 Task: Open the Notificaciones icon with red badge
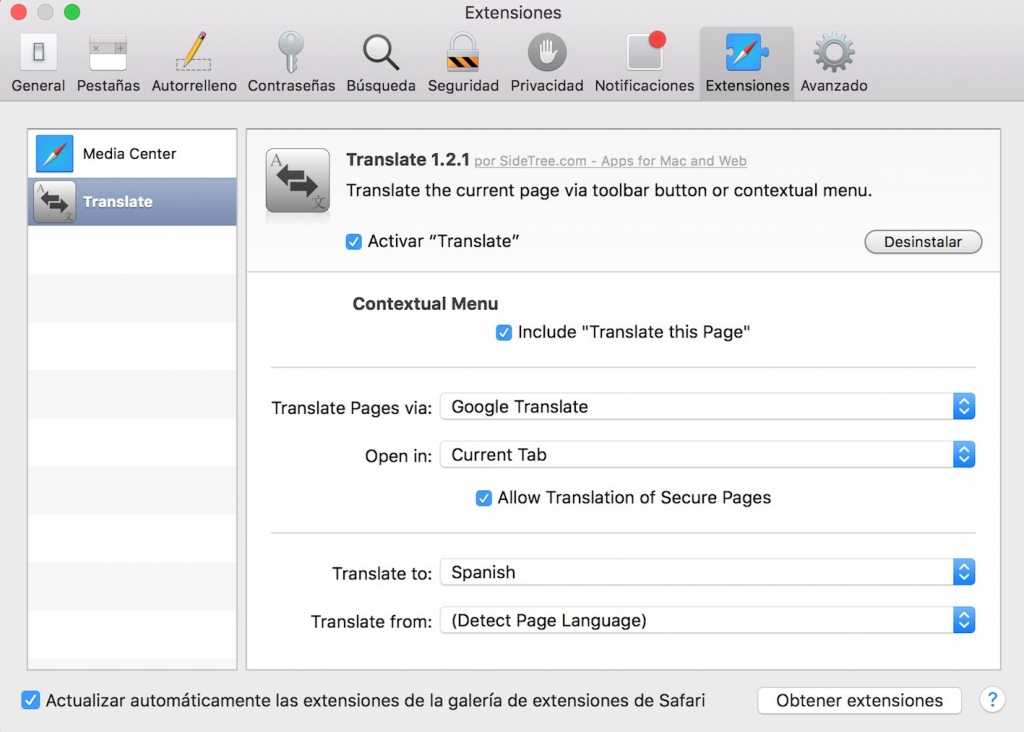coord(645,52)
